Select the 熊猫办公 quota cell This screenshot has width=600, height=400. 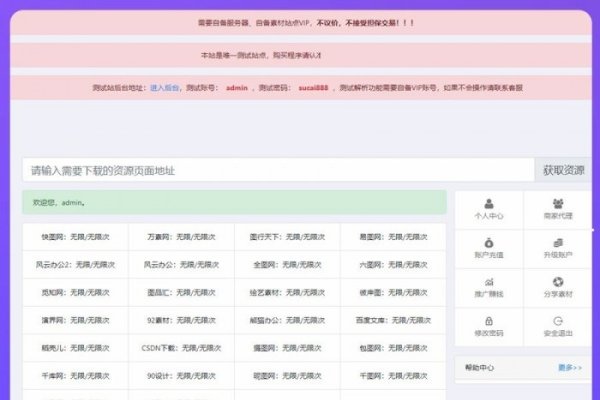[287, 320]
